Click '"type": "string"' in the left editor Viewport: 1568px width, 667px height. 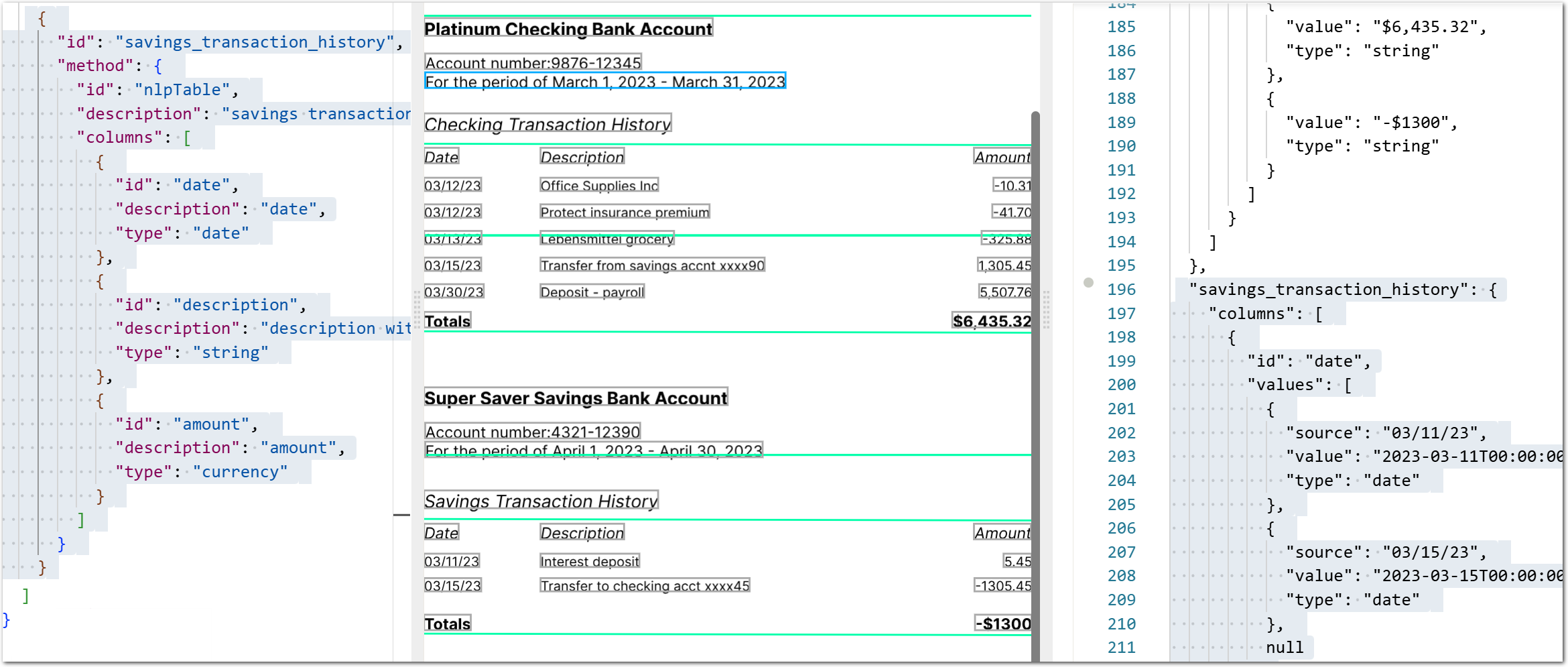[192, 353]
